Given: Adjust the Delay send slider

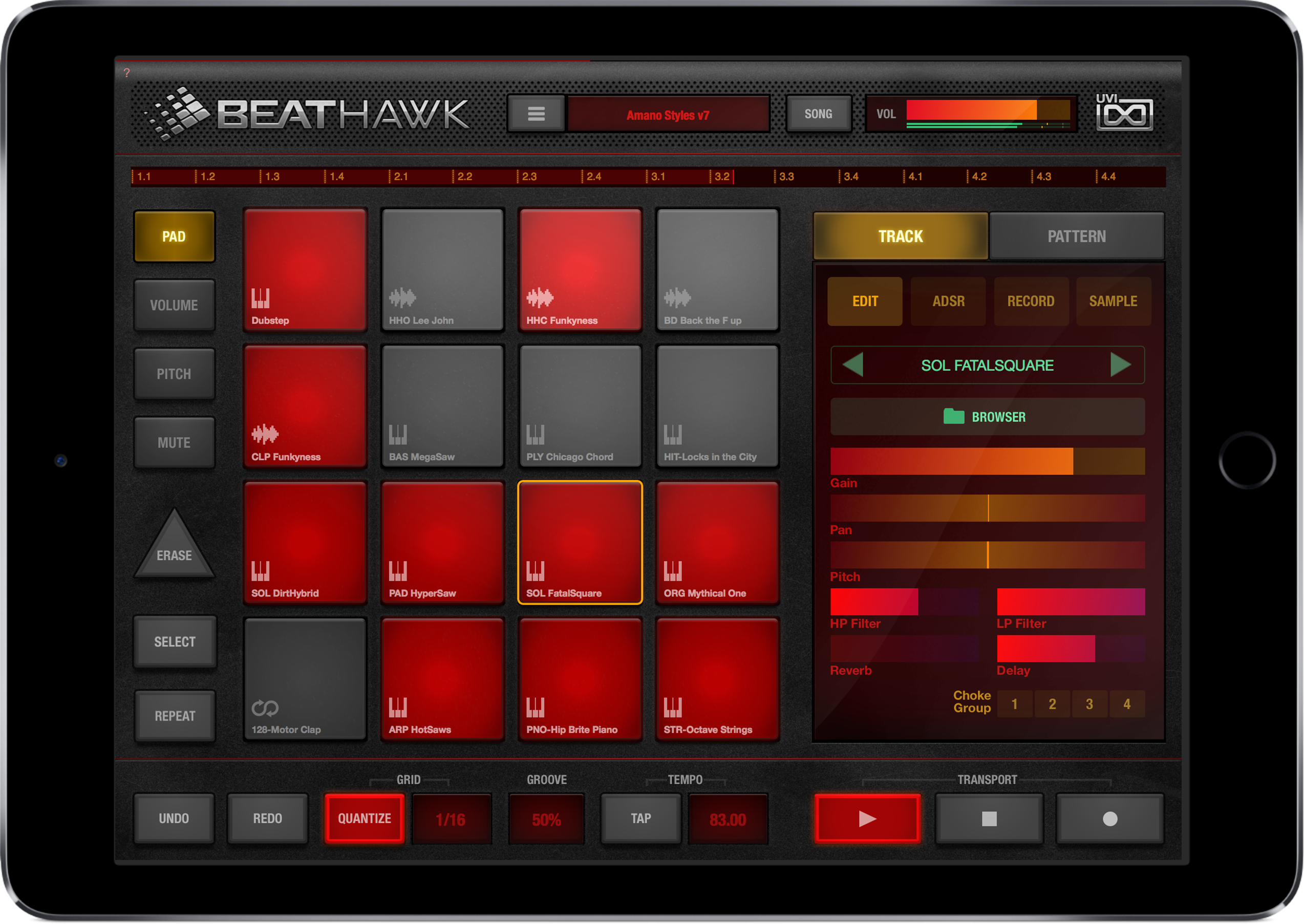Looking at the screenshot, I should [x=1071, y=649].
